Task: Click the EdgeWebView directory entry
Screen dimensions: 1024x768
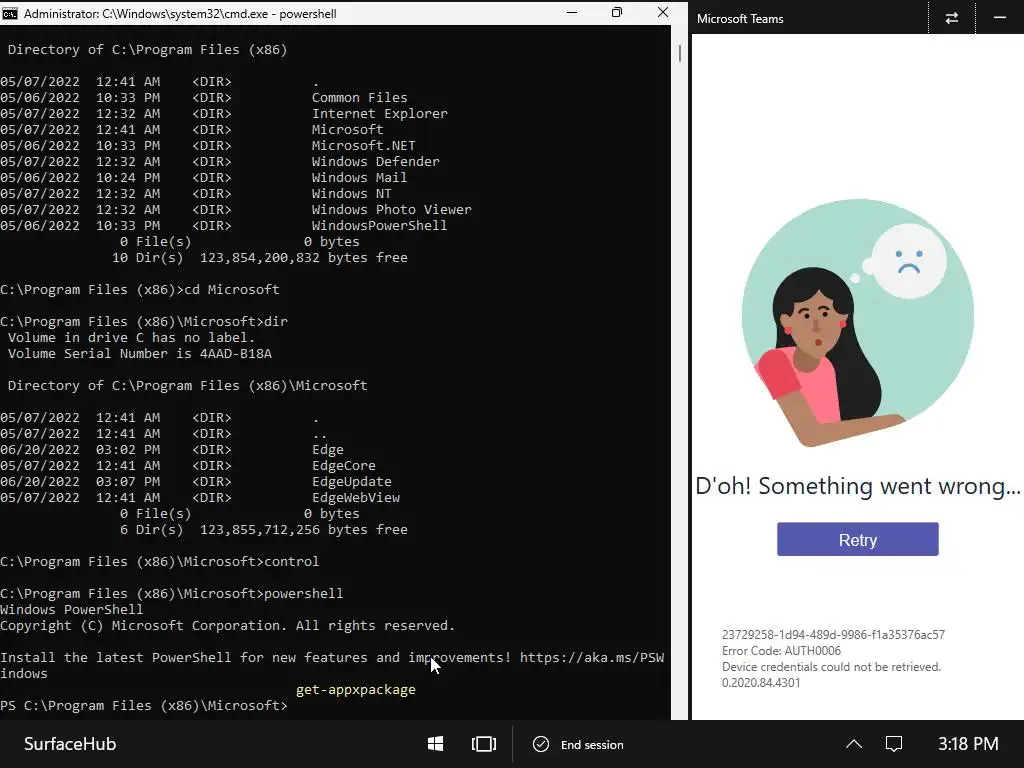Action: (356, 498)
